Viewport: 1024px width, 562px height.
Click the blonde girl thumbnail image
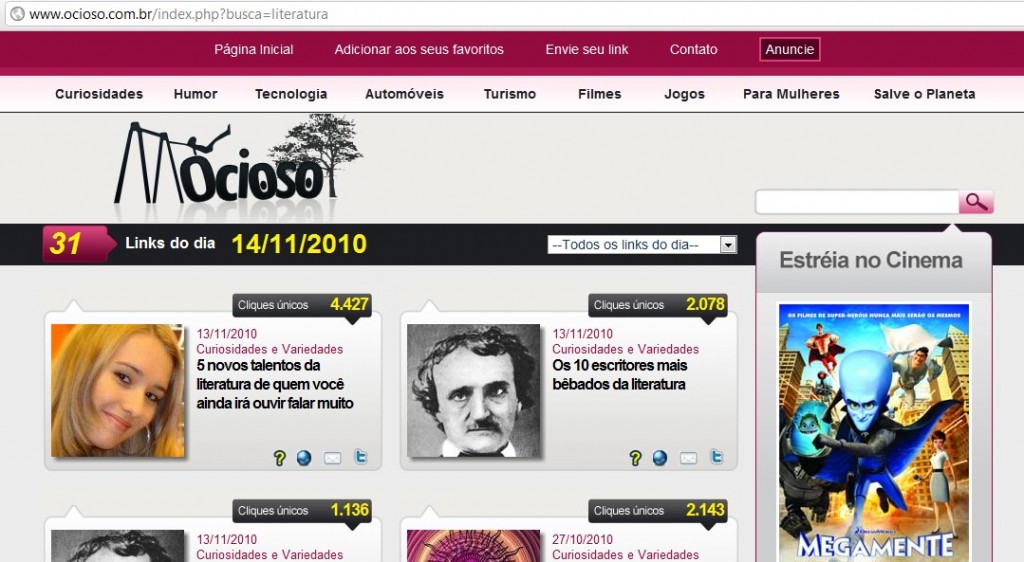tap(118, 390)
